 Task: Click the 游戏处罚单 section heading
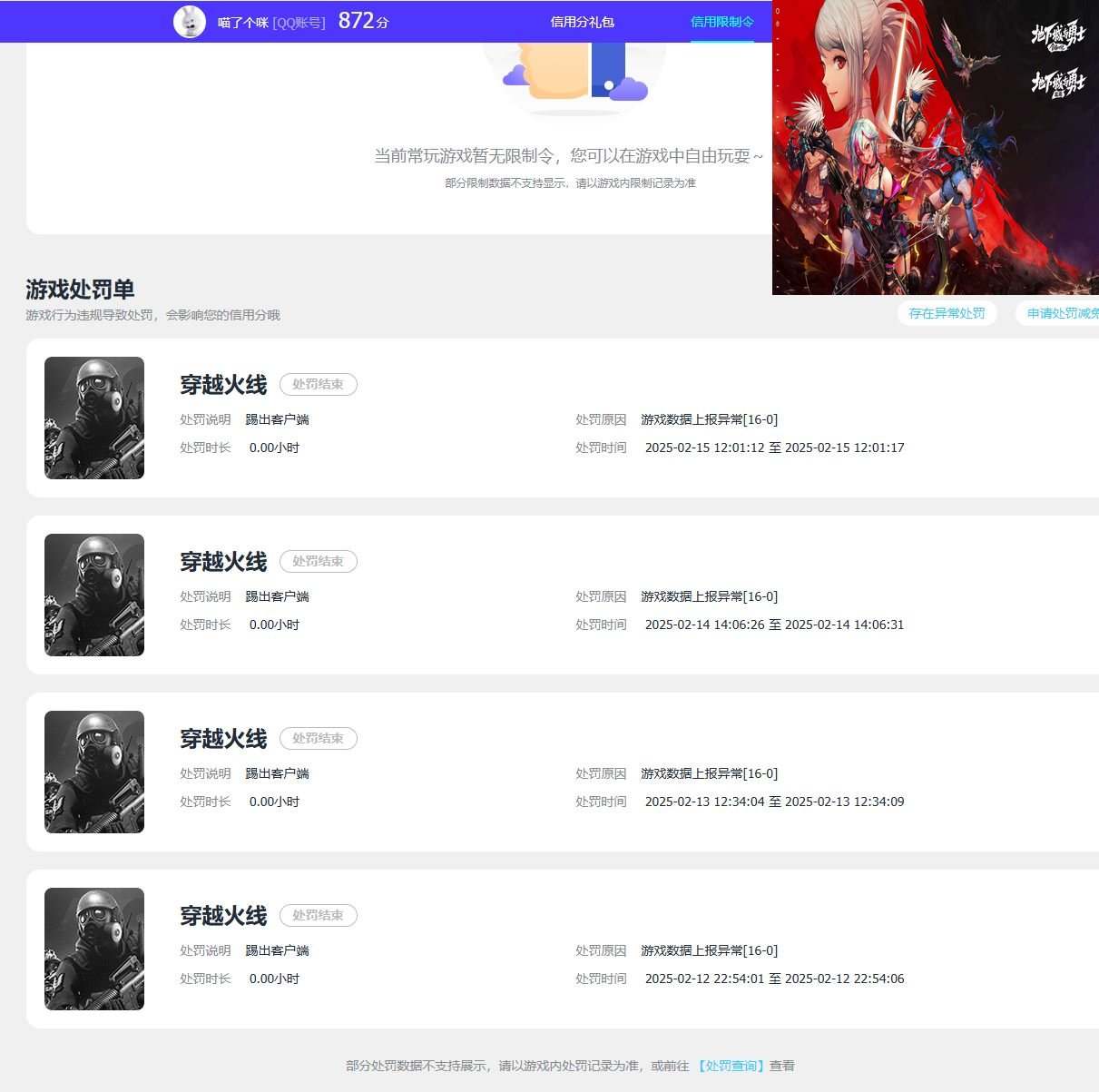click(x=80, y=290)
